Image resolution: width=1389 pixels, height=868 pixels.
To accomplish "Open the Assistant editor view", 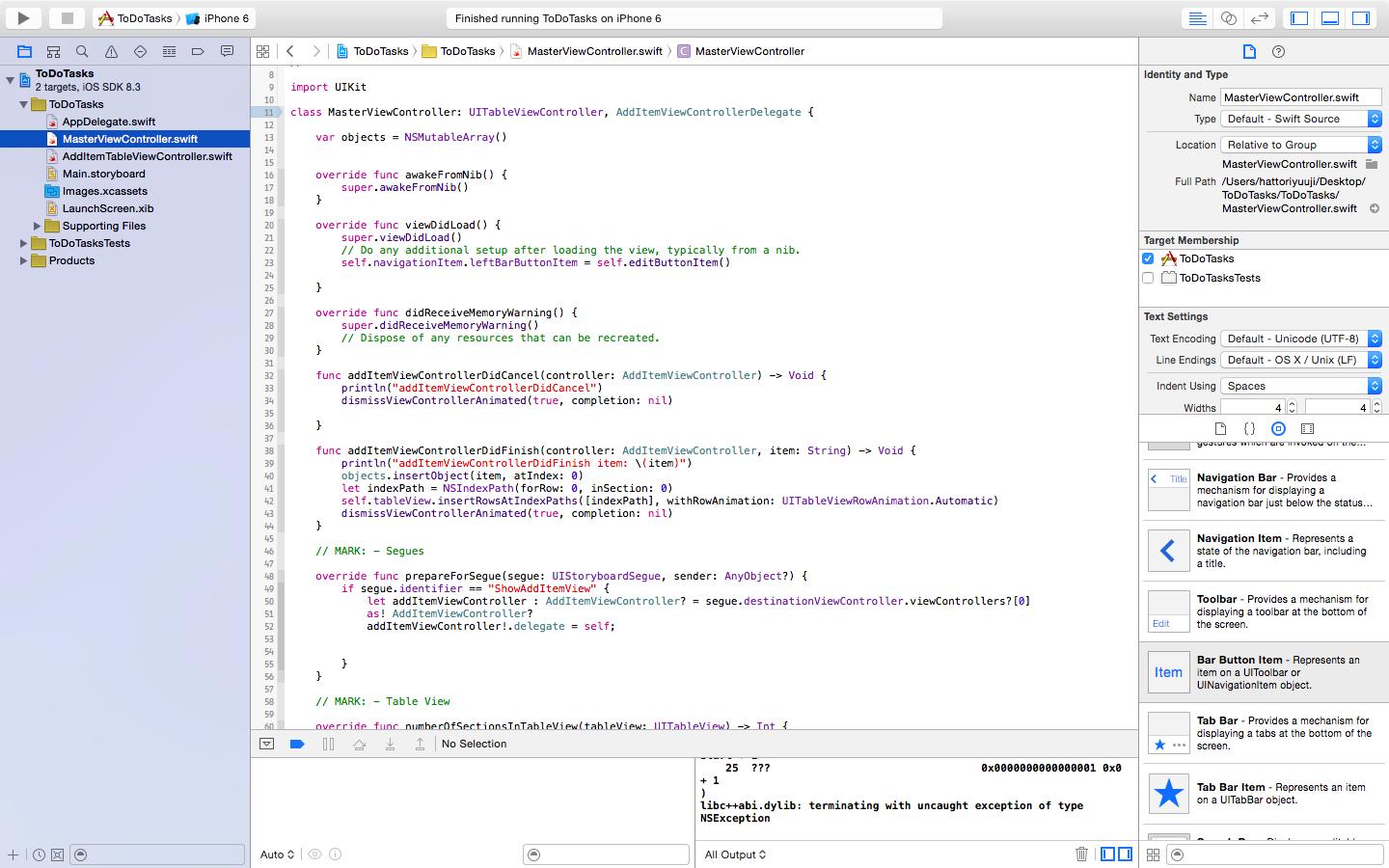I will pyautogui.click(x=1228, y=18).
